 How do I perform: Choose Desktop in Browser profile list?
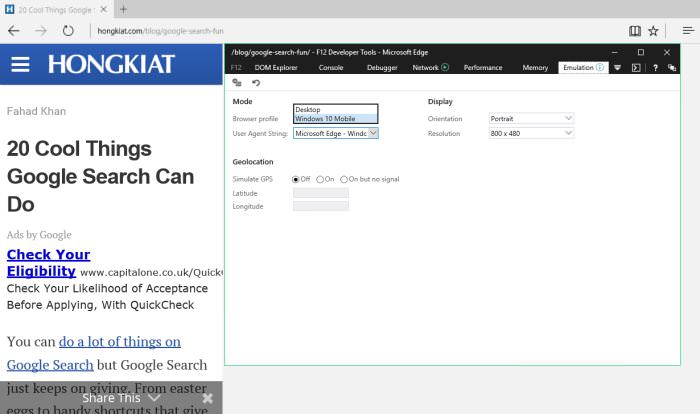click(x=335, y=109)
